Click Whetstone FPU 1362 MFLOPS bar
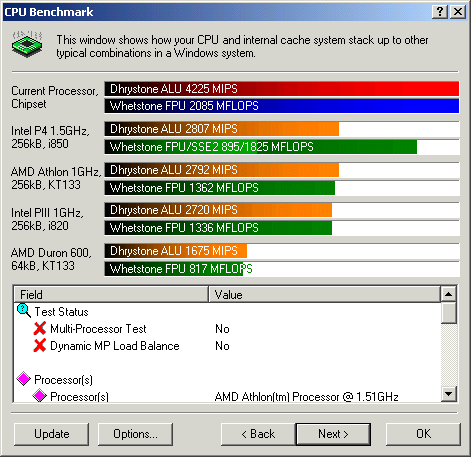 pos(220,188)
